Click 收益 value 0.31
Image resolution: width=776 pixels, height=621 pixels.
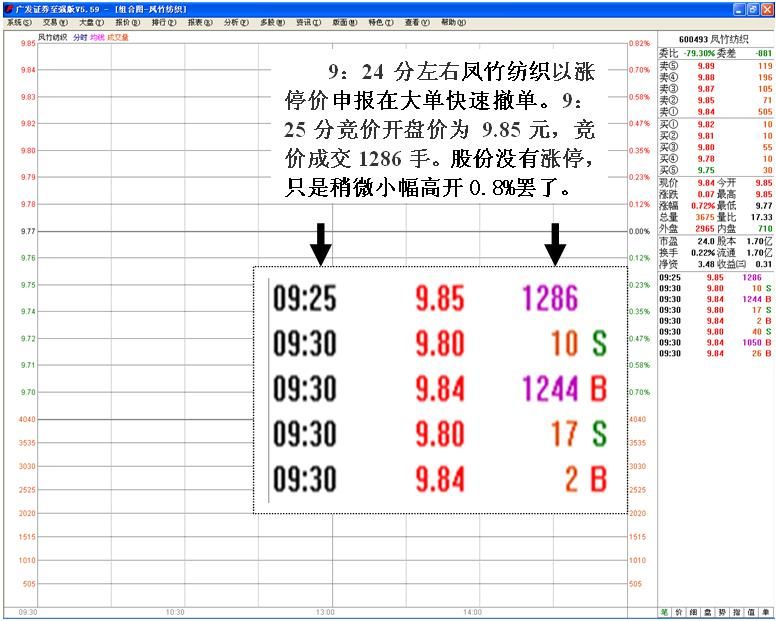[764, 264]
